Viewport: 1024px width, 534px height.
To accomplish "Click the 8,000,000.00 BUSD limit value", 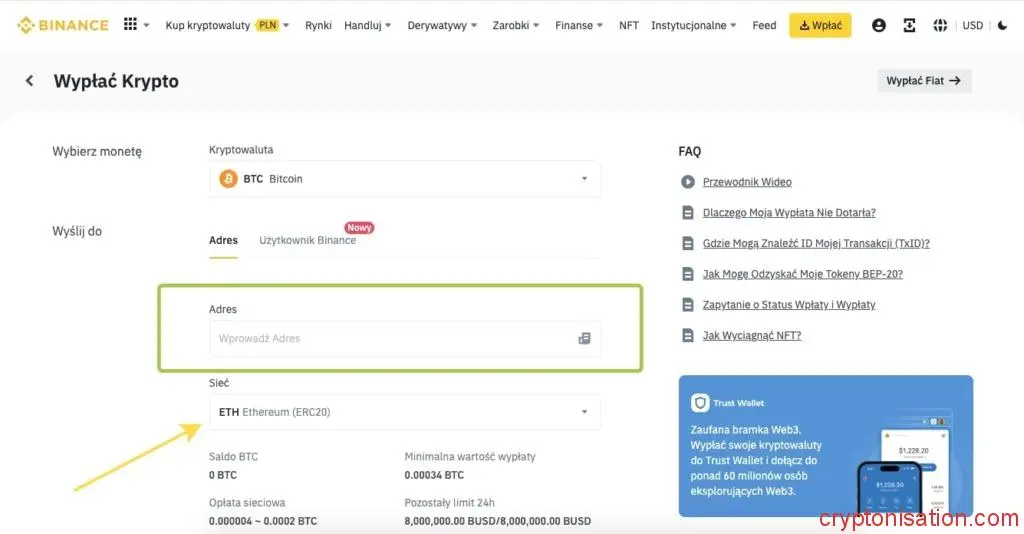I will tap(498, 521).
